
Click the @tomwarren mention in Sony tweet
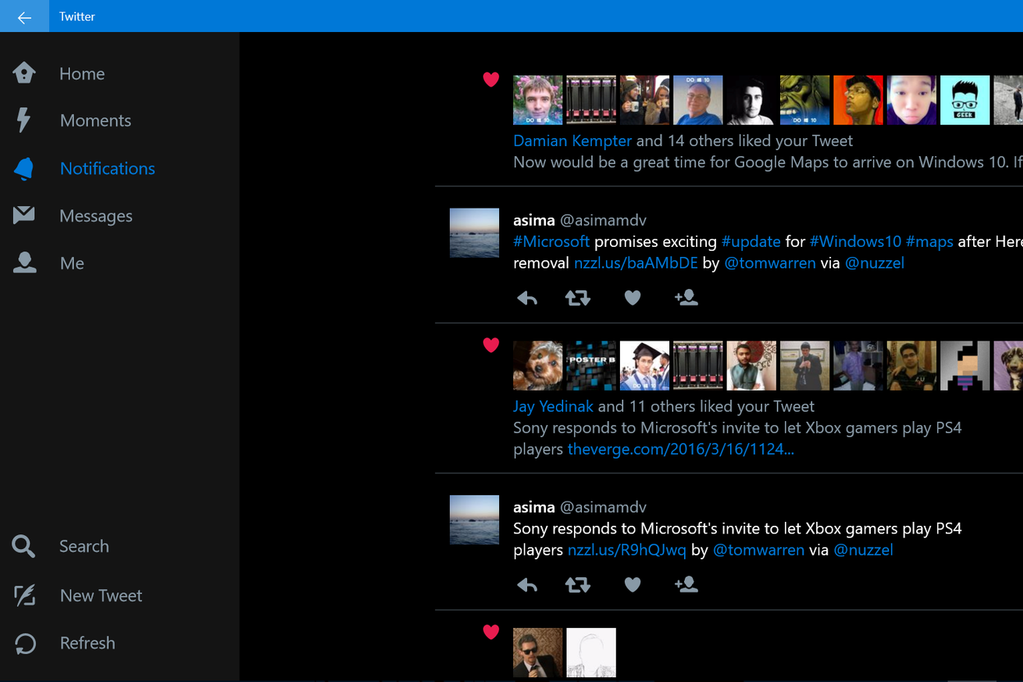pos(758,550)
